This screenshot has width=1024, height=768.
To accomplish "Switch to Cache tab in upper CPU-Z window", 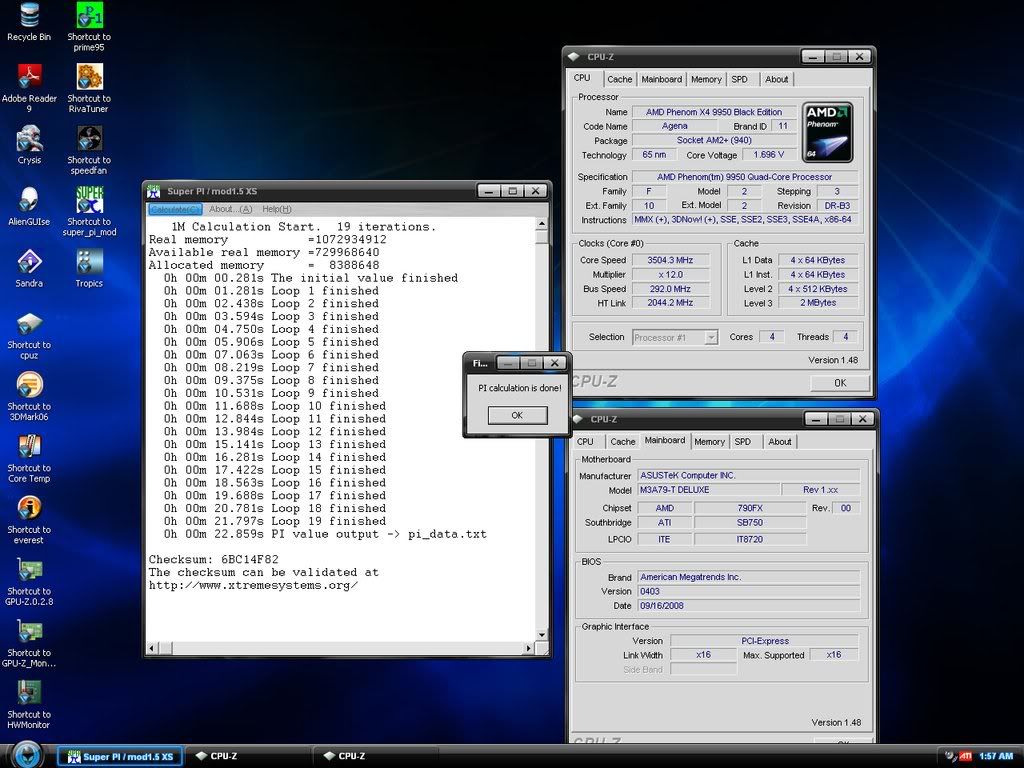I will coord(620,79).
